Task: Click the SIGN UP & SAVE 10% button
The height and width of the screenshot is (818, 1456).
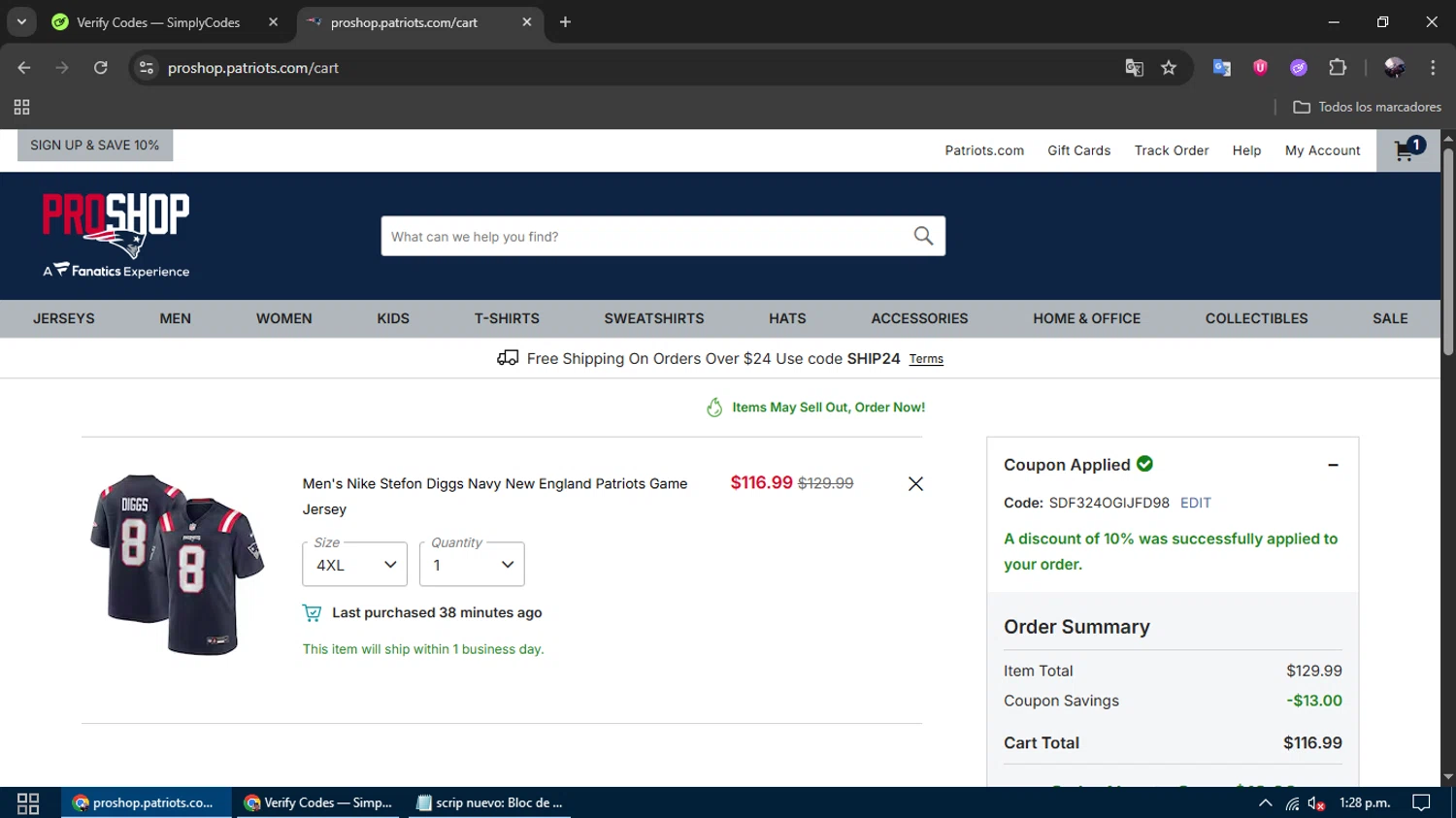Action: [95, 146]
